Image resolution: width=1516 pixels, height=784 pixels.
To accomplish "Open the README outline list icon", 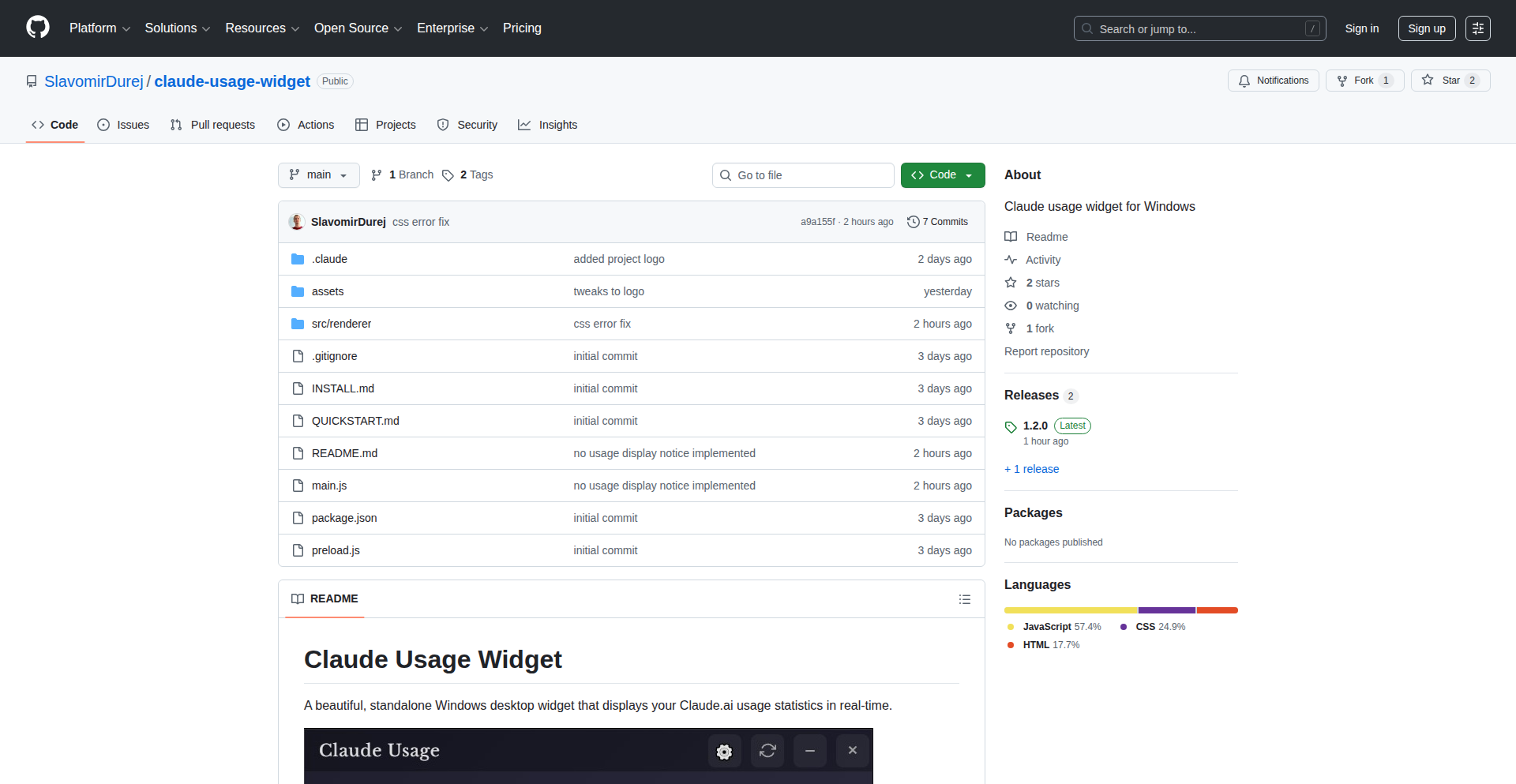I will (964, 599).
